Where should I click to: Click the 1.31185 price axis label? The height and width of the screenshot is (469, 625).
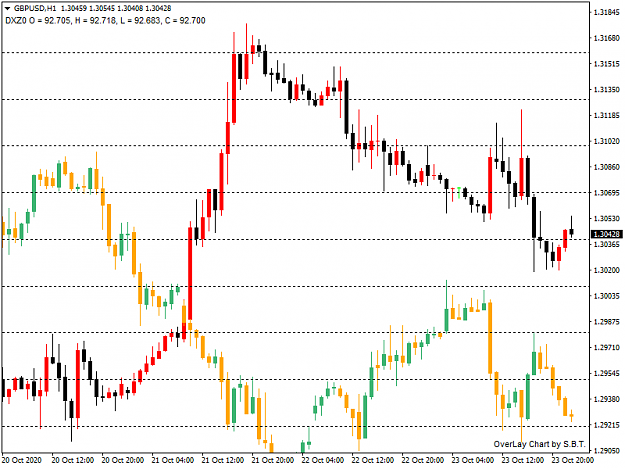[x=607, y=116]
